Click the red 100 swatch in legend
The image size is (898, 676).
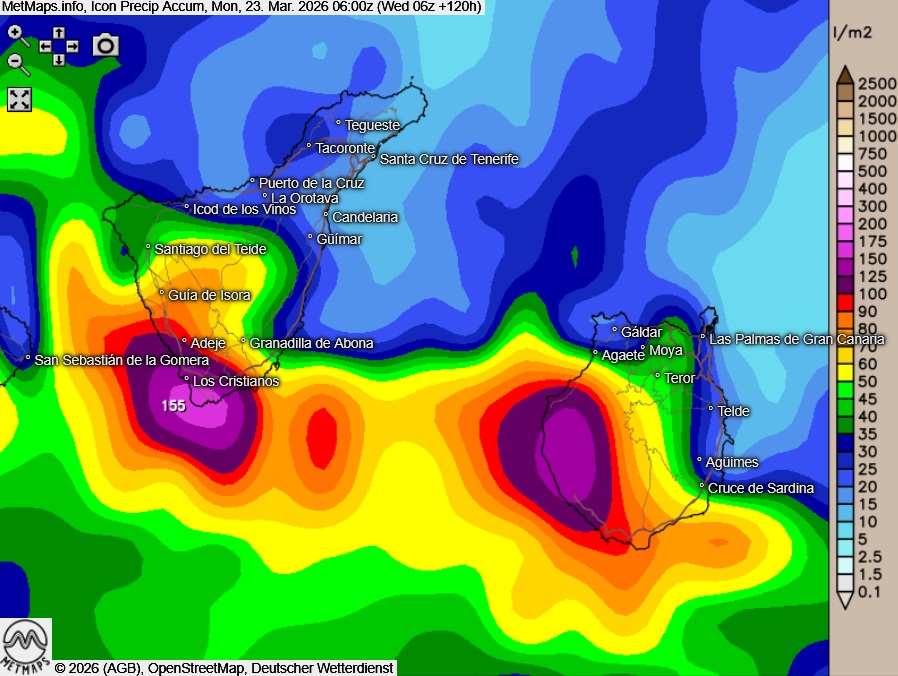tap(844, 293)
